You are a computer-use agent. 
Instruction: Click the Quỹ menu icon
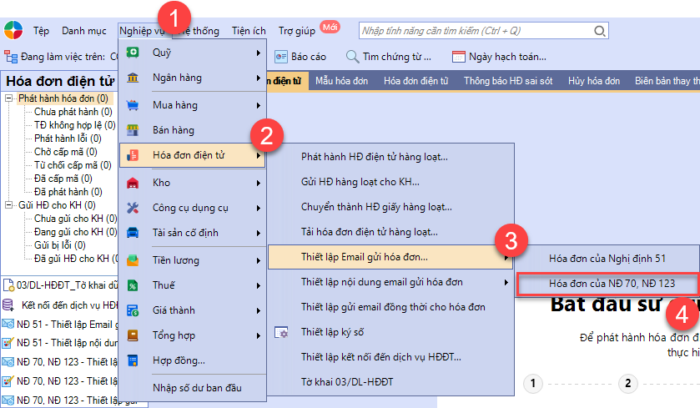(133, 52)
